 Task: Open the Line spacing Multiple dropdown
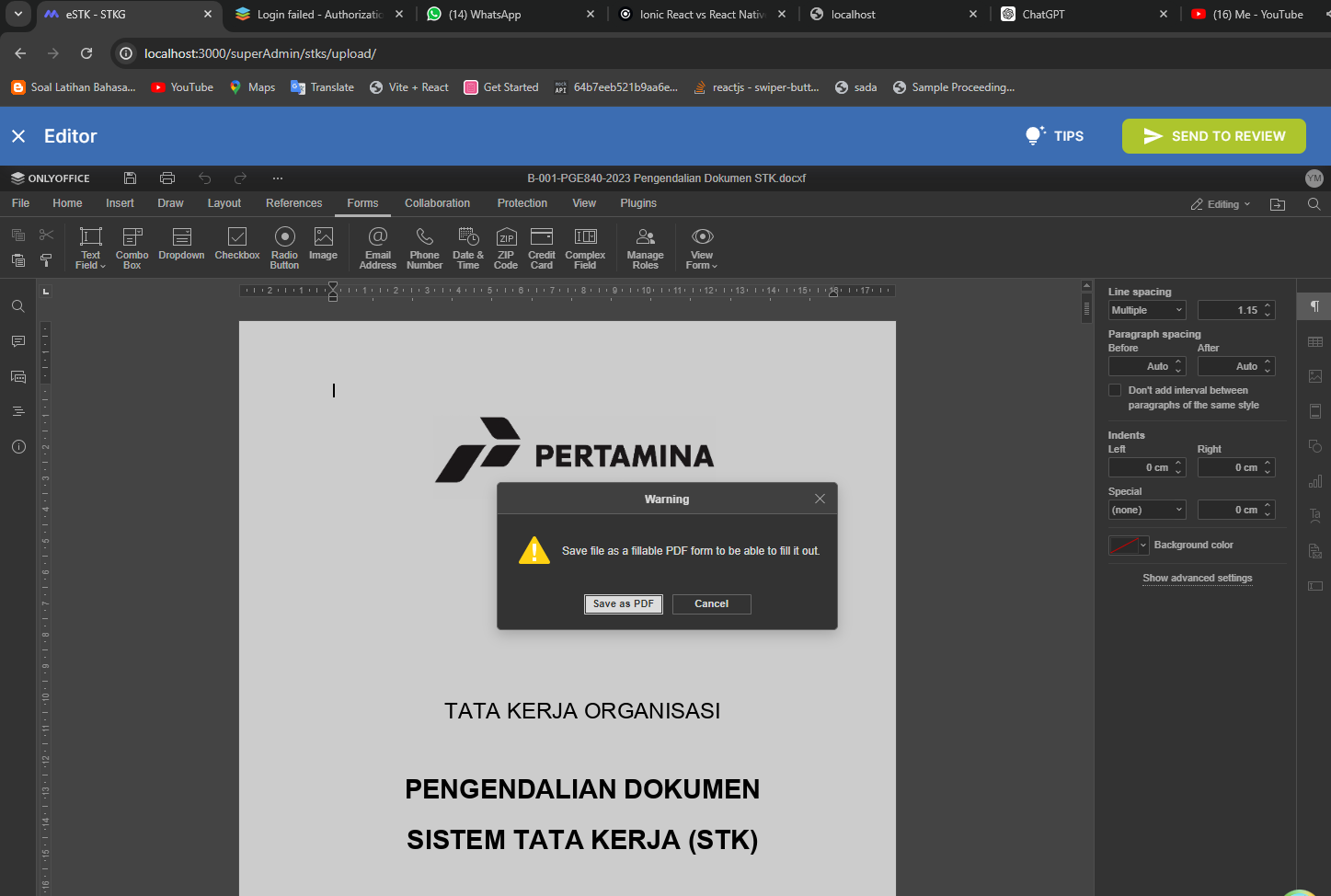click(x=1147, y=310)
